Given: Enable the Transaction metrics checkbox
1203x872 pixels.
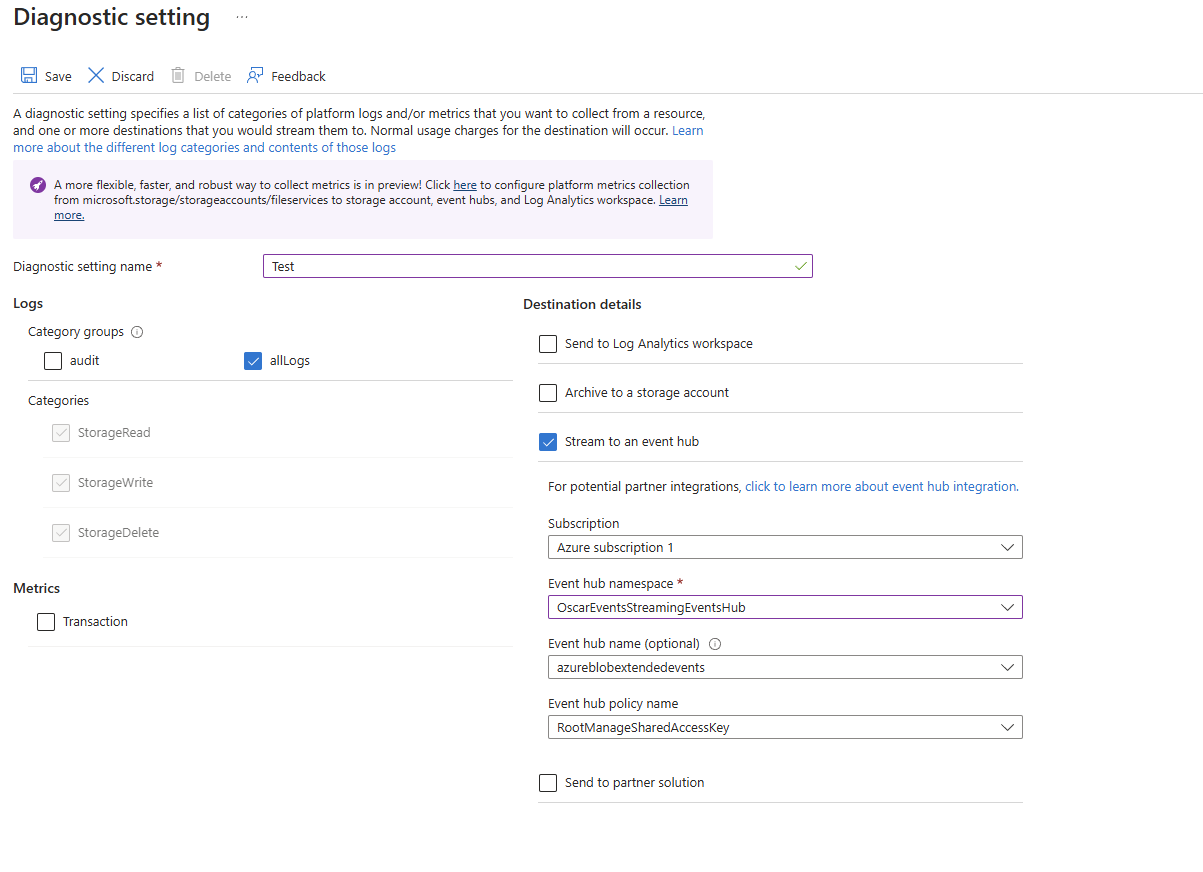Looking at the screenshot, I should 46,622.
